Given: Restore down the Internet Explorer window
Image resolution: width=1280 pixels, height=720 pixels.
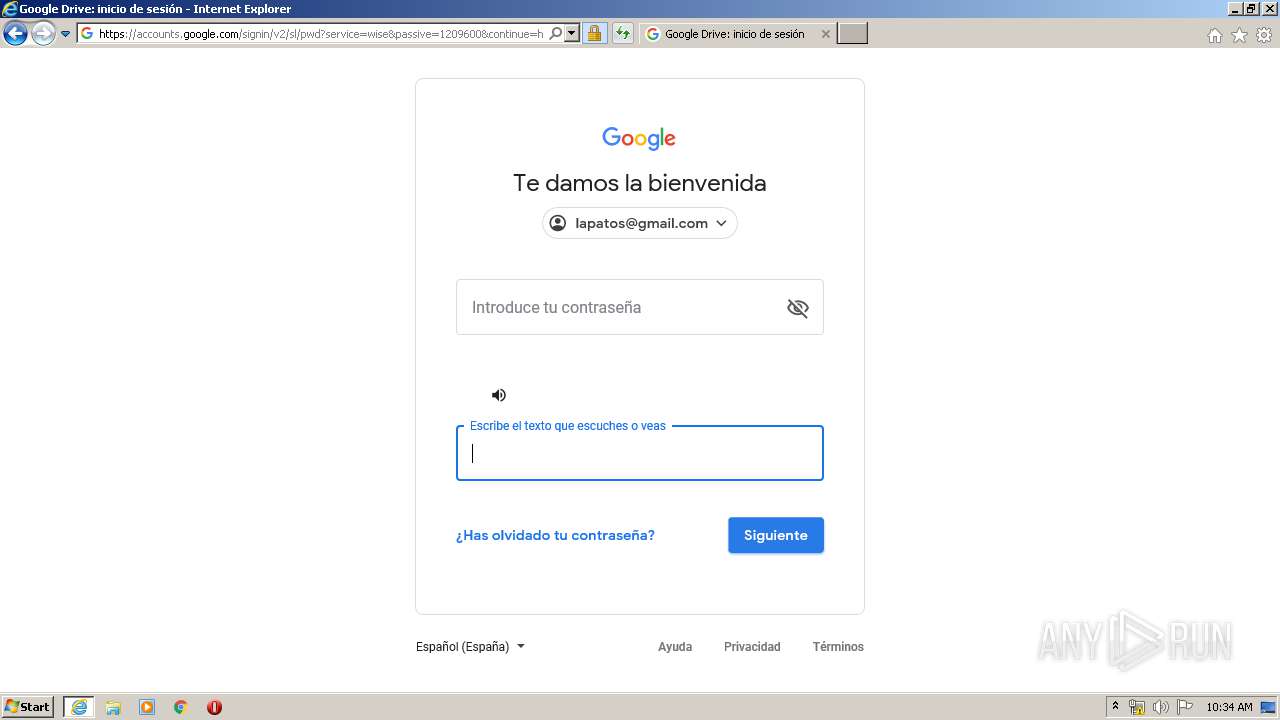Looking at the screenshot, I should [1251, 8].
